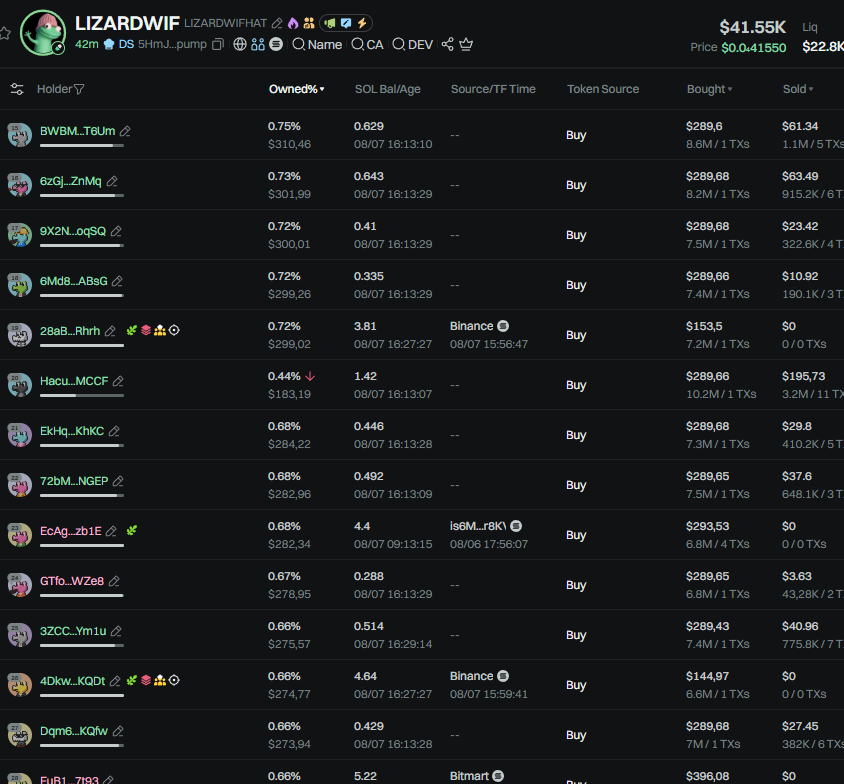The width and height of the screenshot is (844, 784).
Task: Click the red layers tag on 28aB...Rhrh
Action: 146,330
